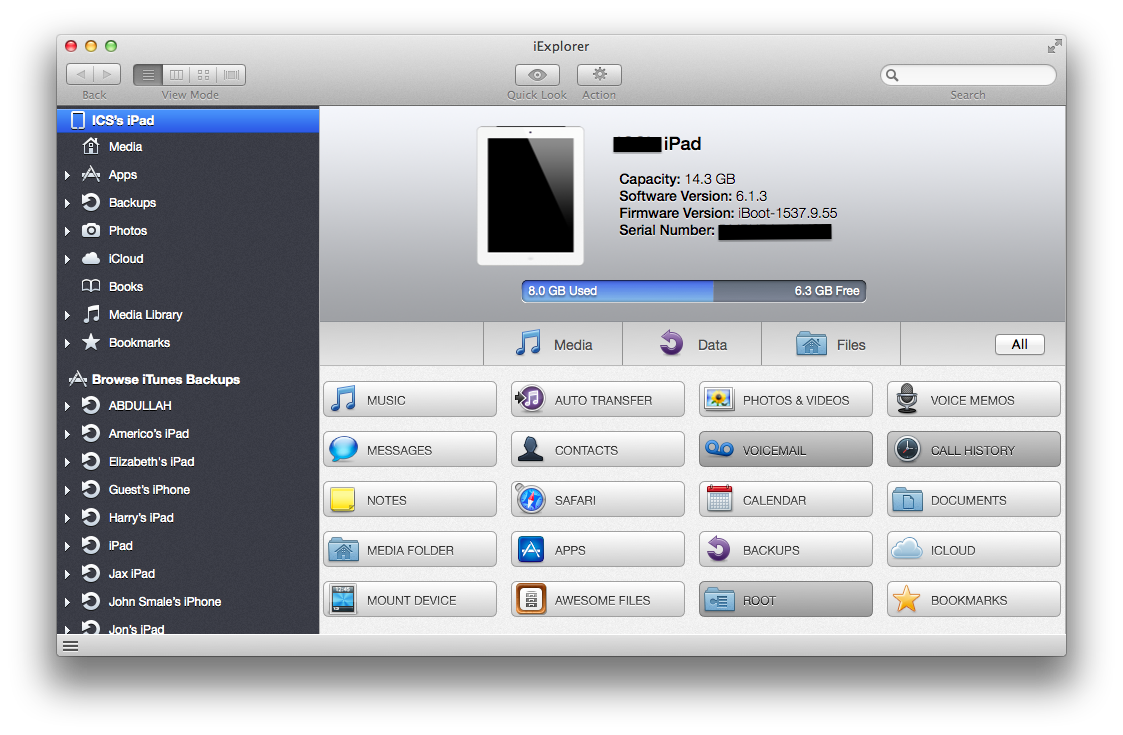The height and width of the screenshot is (735, 1123).
Task: Open Calendar
Action: tap(786, 500)
